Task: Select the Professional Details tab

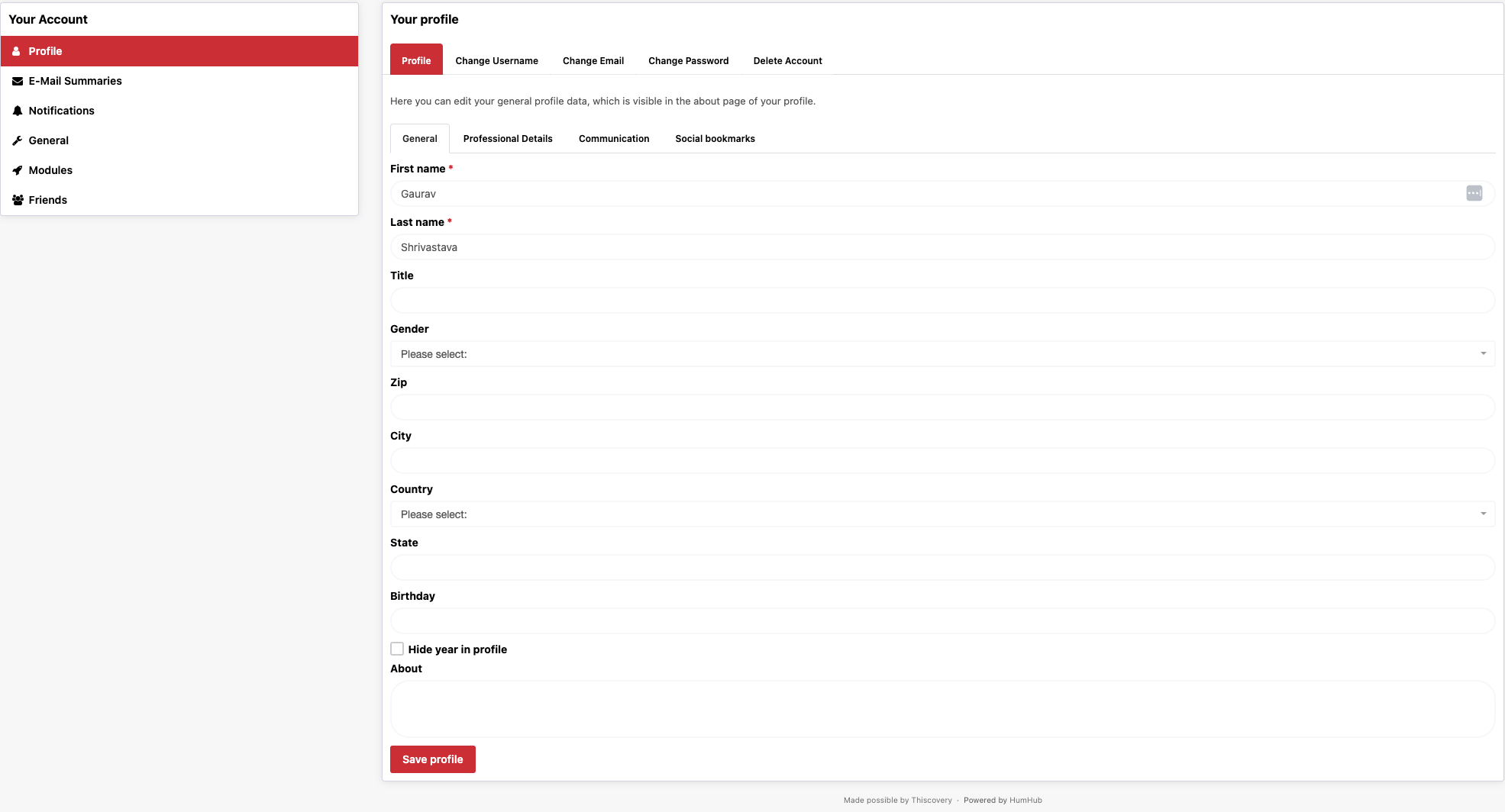Action: pos(508,139)
